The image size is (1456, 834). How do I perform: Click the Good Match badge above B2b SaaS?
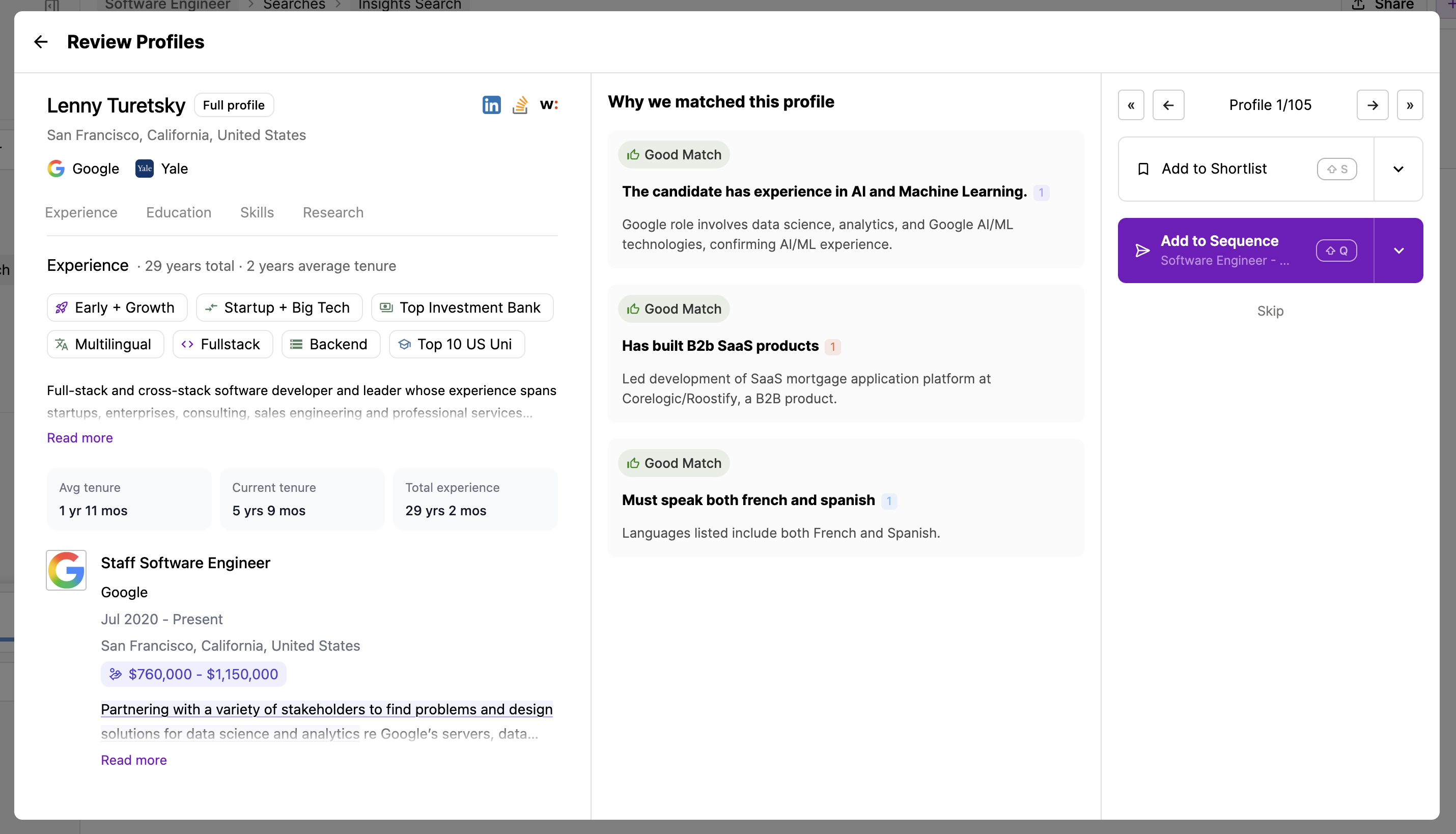pyautogui.click(x=674, y=309)
